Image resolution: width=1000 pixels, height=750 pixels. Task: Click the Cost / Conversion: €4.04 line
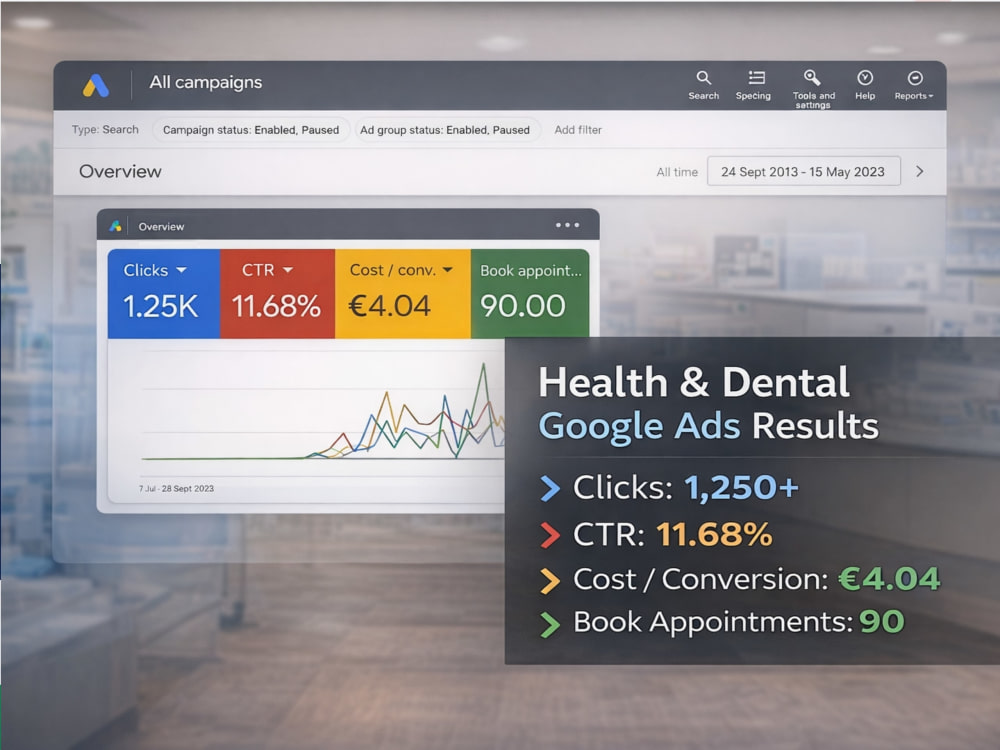[x=740, y=579]
